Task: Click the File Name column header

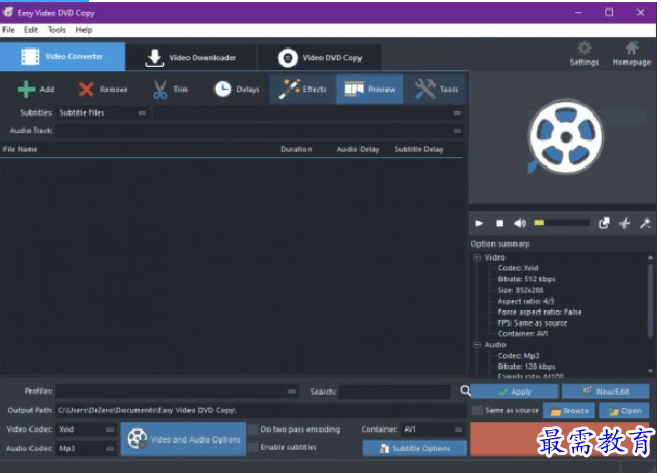Action: 20,149
